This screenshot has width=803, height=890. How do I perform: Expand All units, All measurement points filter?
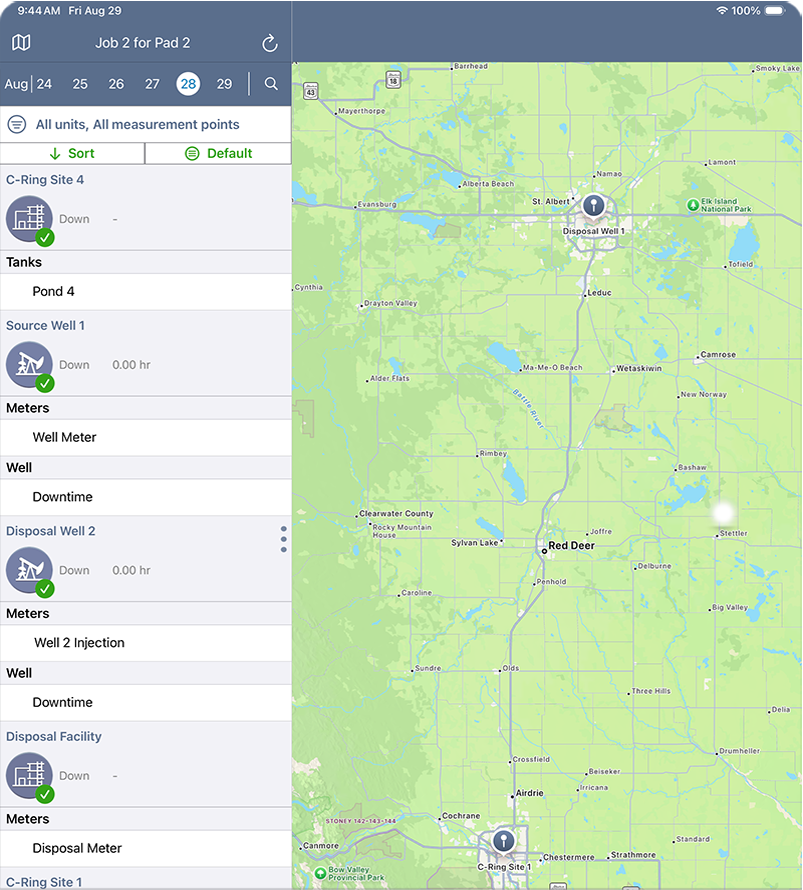point(137,125)
